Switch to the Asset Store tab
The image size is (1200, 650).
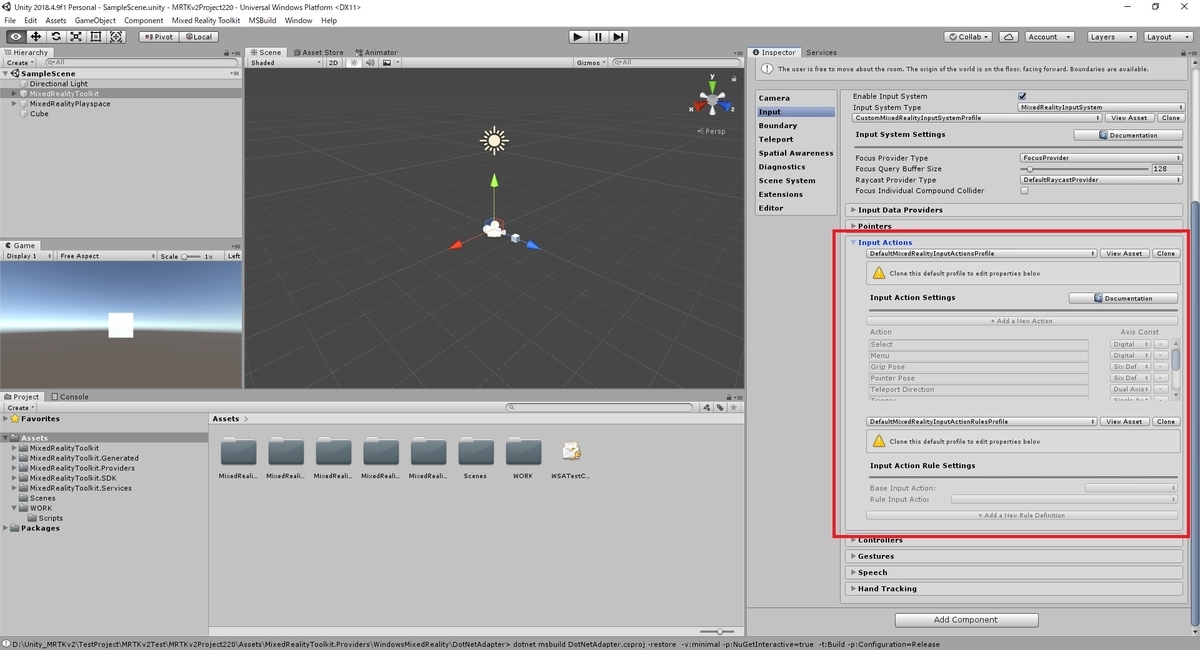[x=319, y=52]
